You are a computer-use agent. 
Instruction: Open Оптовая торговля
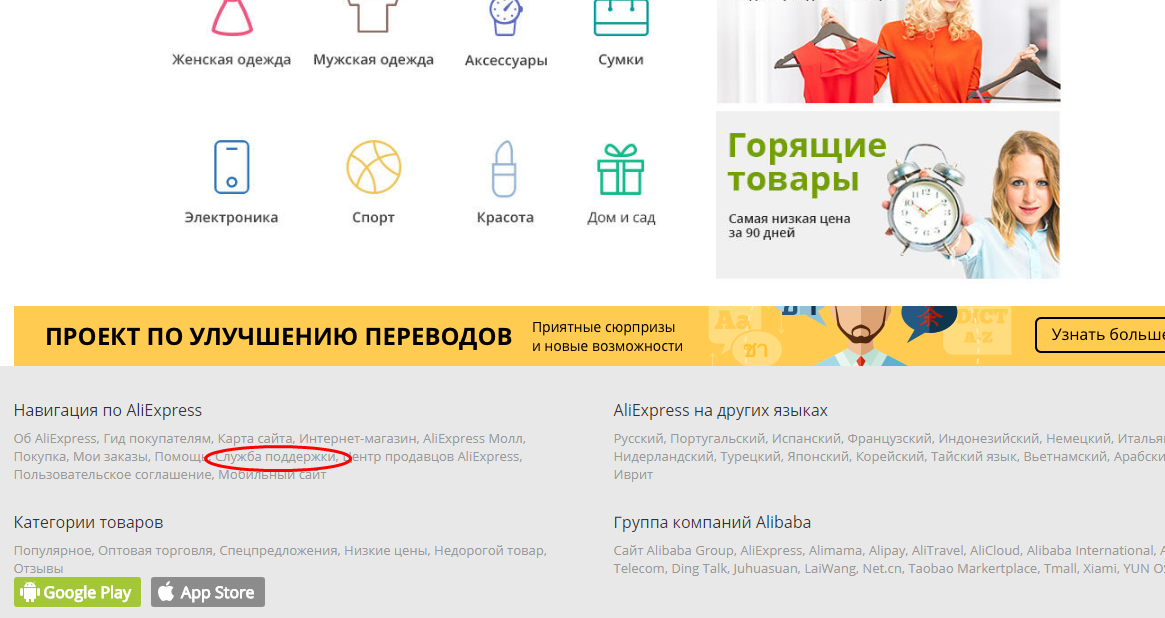155,550
